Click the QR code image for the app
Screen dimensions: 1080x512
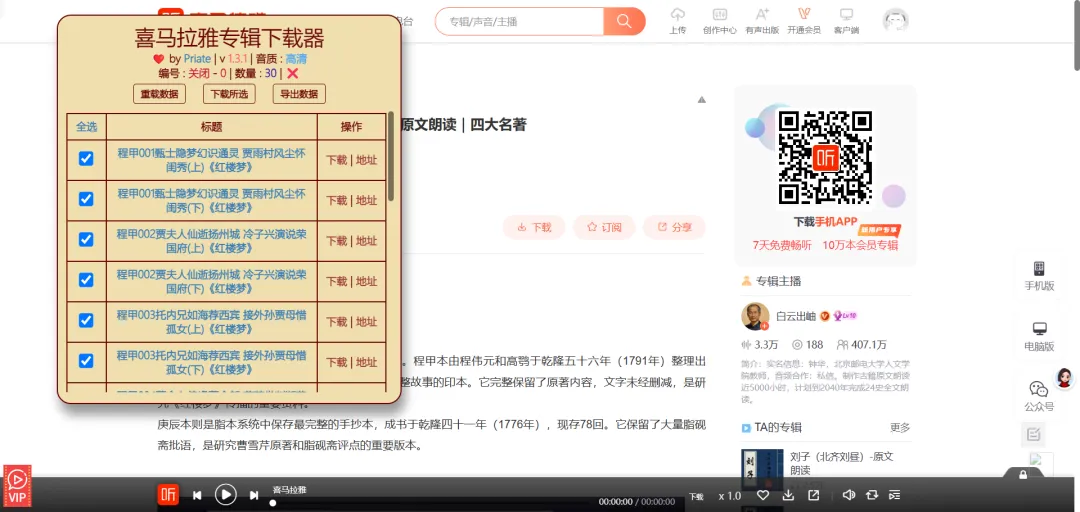tap(825, 157)
